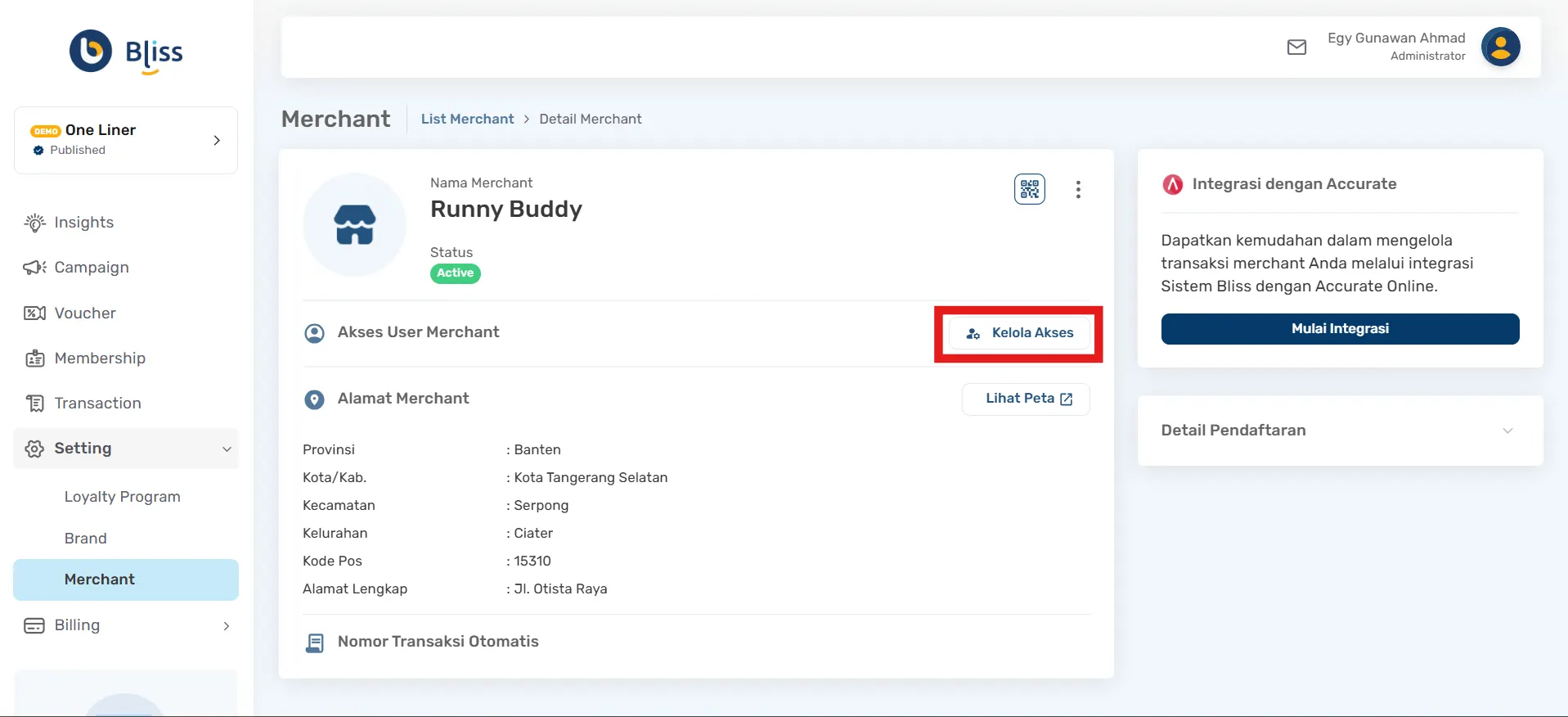This screenshot has width=1568, height=717.
Task: Select Loyalty Program under Setting
Action: pos(122,497)
